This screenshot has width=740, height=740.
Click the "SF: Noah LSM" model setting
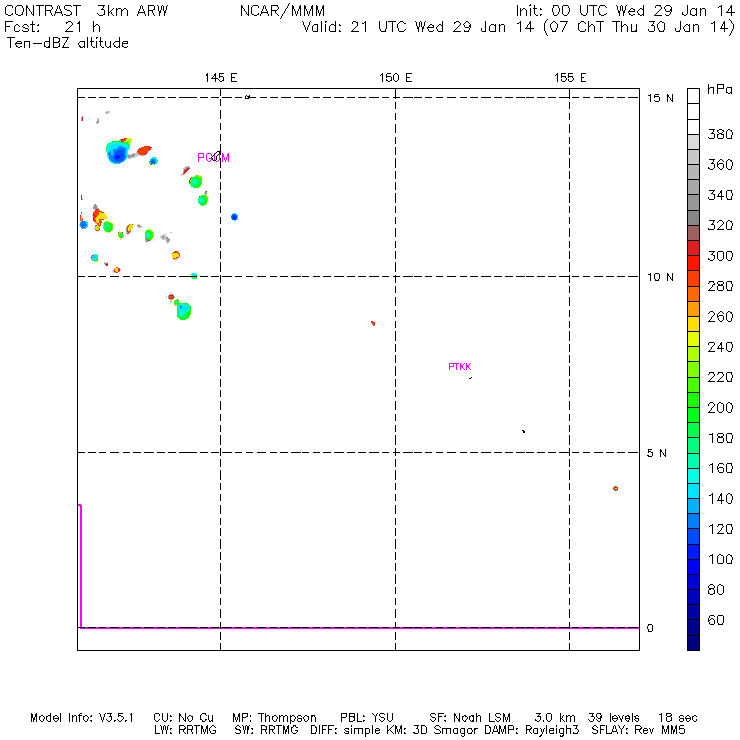coord(470,718)
